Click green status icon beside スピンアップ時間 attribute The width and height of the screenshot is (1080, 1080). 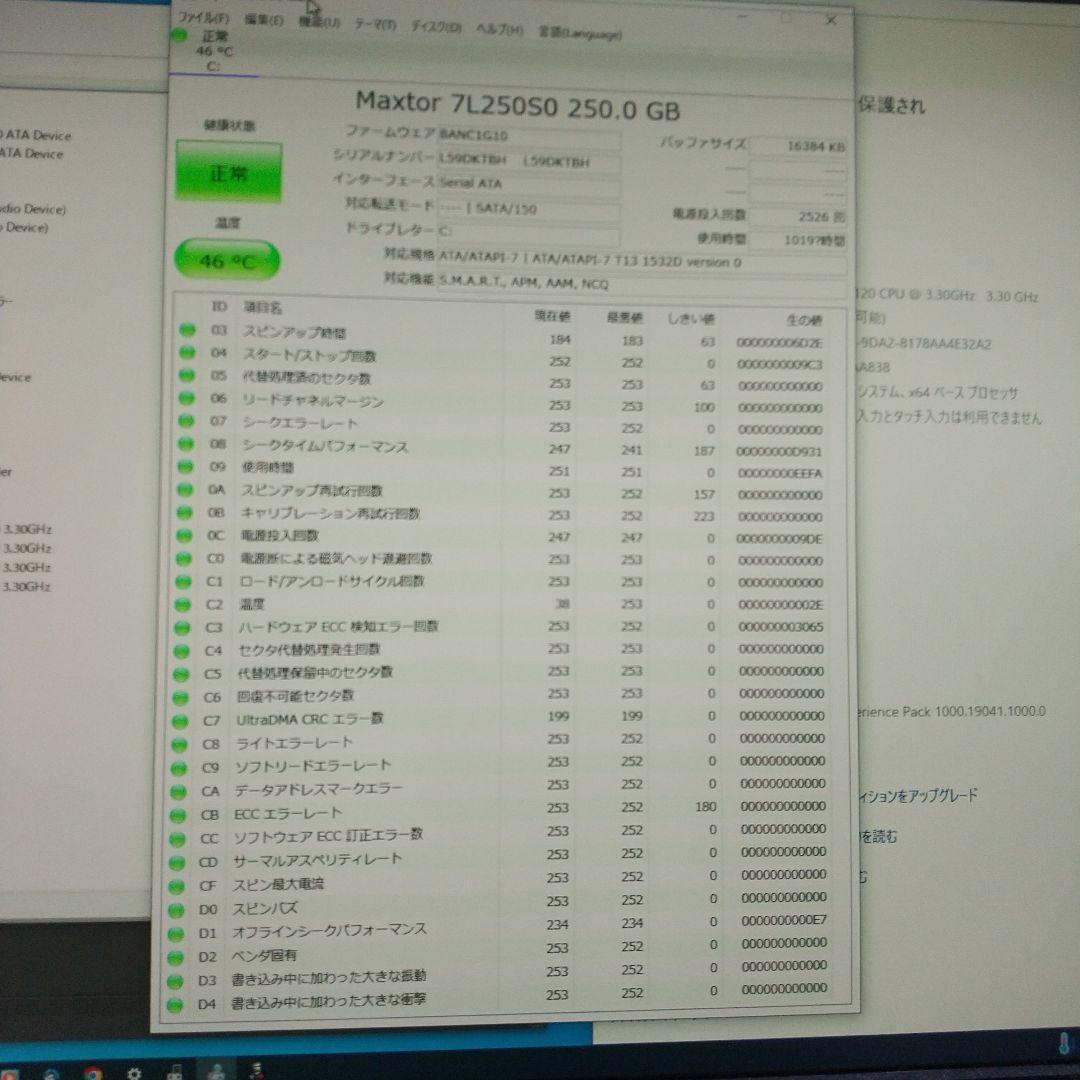click(x=185, y=331)
